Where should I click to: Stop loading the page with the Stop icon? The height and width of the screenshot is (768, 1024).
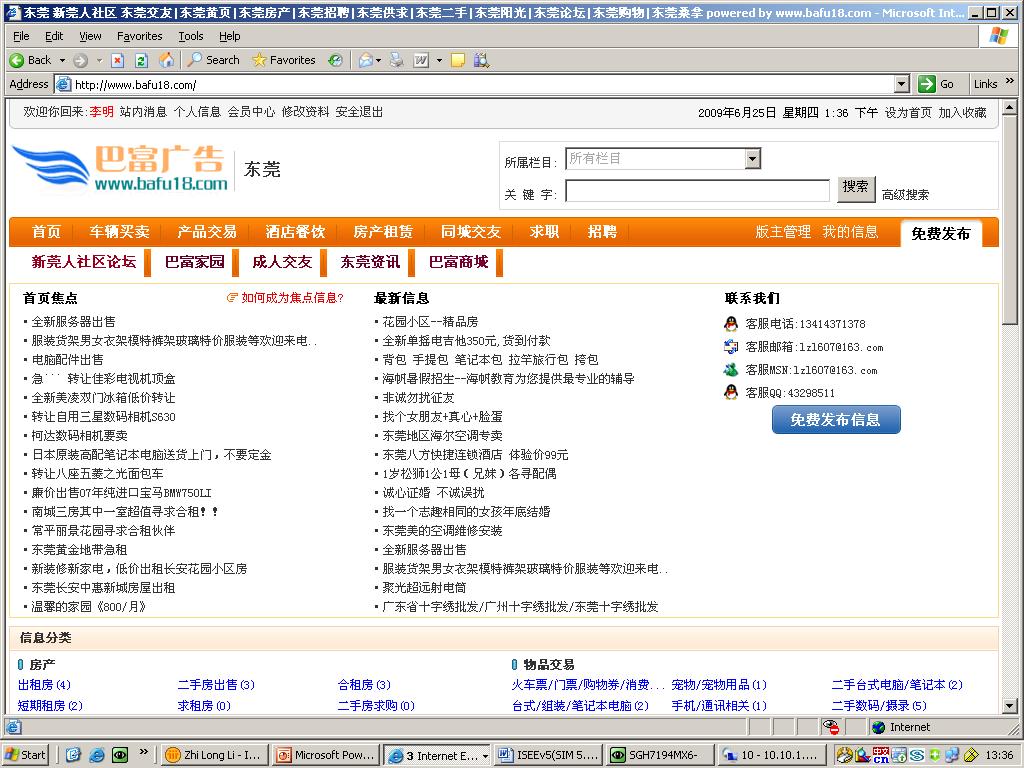pos(118,60)
